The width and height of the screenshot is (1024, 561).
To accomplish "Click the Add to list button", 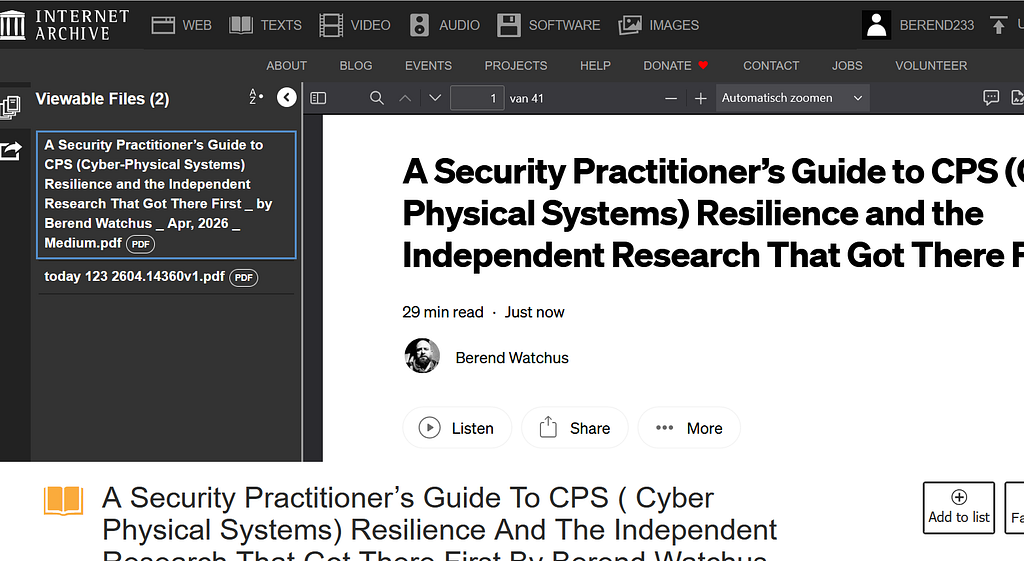I will 959,507.
